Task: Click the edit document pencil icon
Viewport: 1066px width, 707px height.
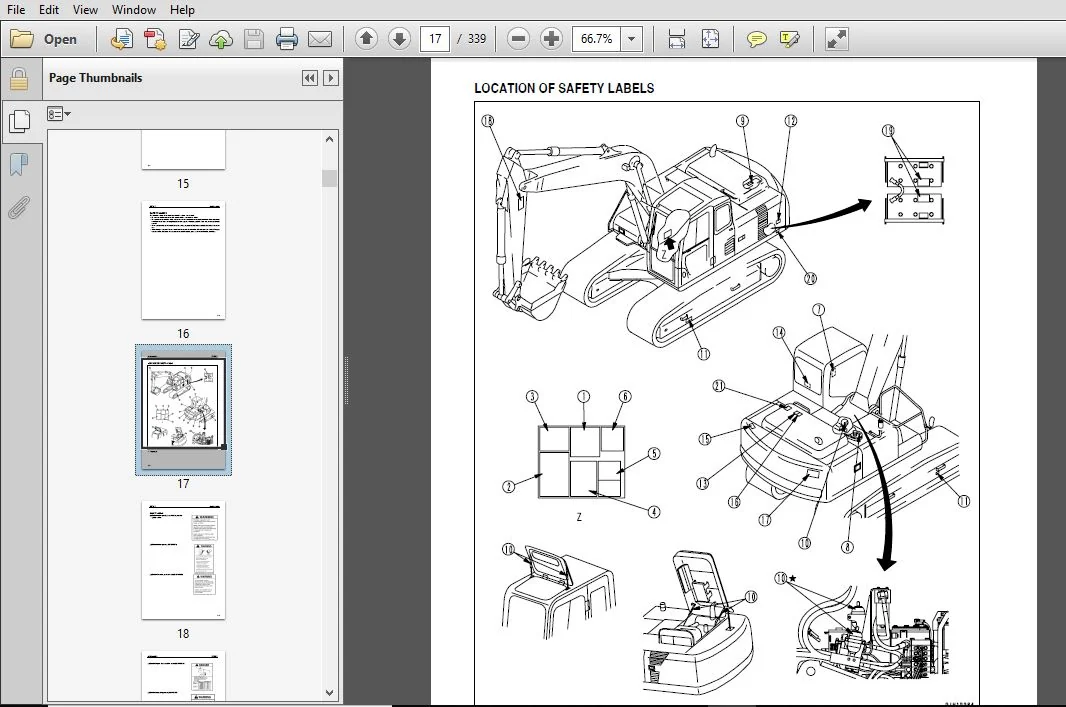Action: click(x=188, y=39)
